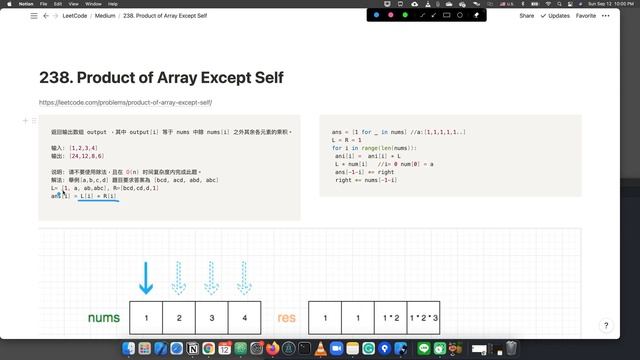This screenshot has width=640, height=360.
Task: Click the Share button
Action: pyautogui.click(x=527, y=16)
